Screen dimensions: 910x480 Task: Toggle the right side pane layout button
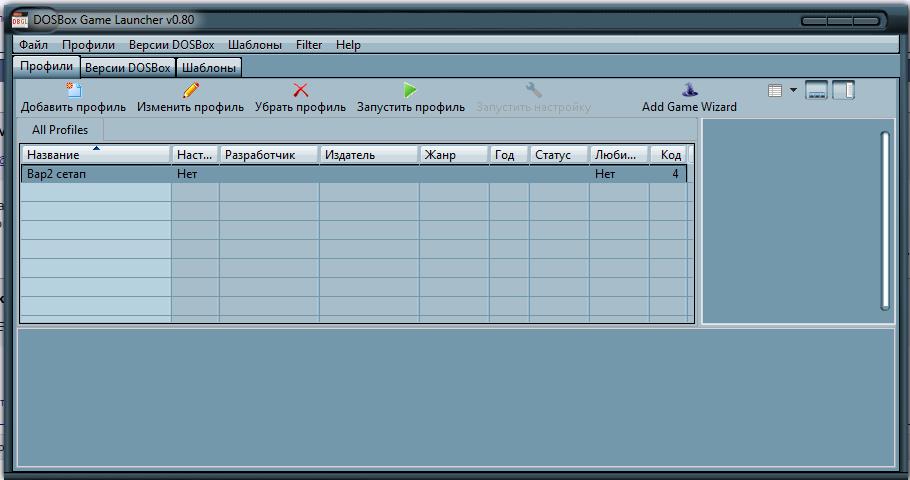click(x=844, y=91)
